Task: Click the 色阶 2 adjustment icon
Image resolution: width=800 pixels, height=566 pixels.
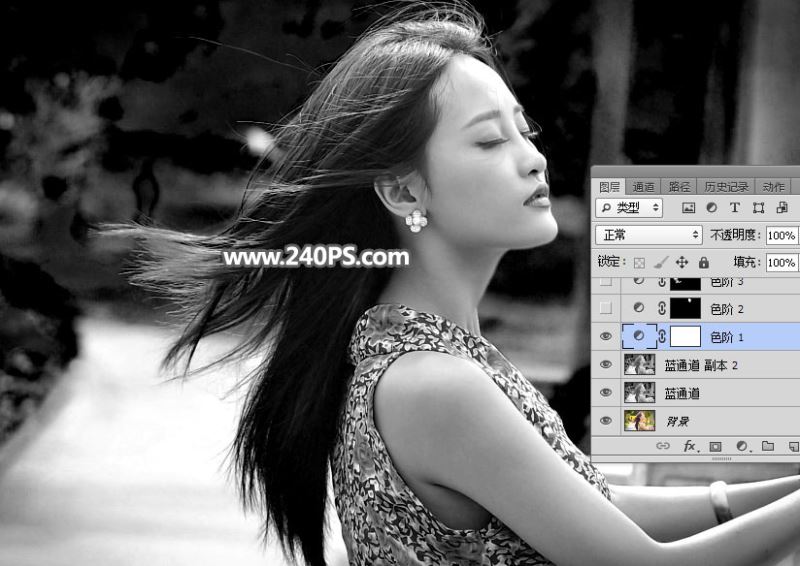Action: 639,308
